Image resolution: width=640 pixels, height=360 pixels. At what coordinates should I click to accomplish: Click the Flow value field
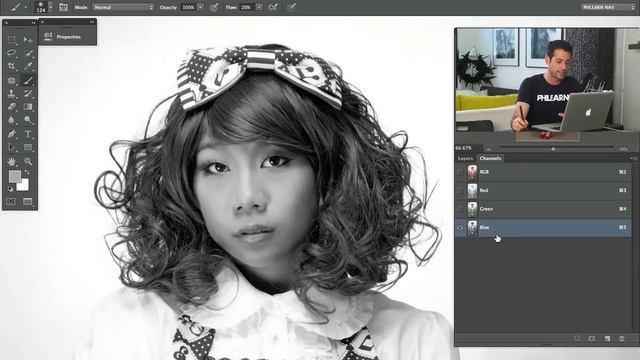tap(246, 7)
